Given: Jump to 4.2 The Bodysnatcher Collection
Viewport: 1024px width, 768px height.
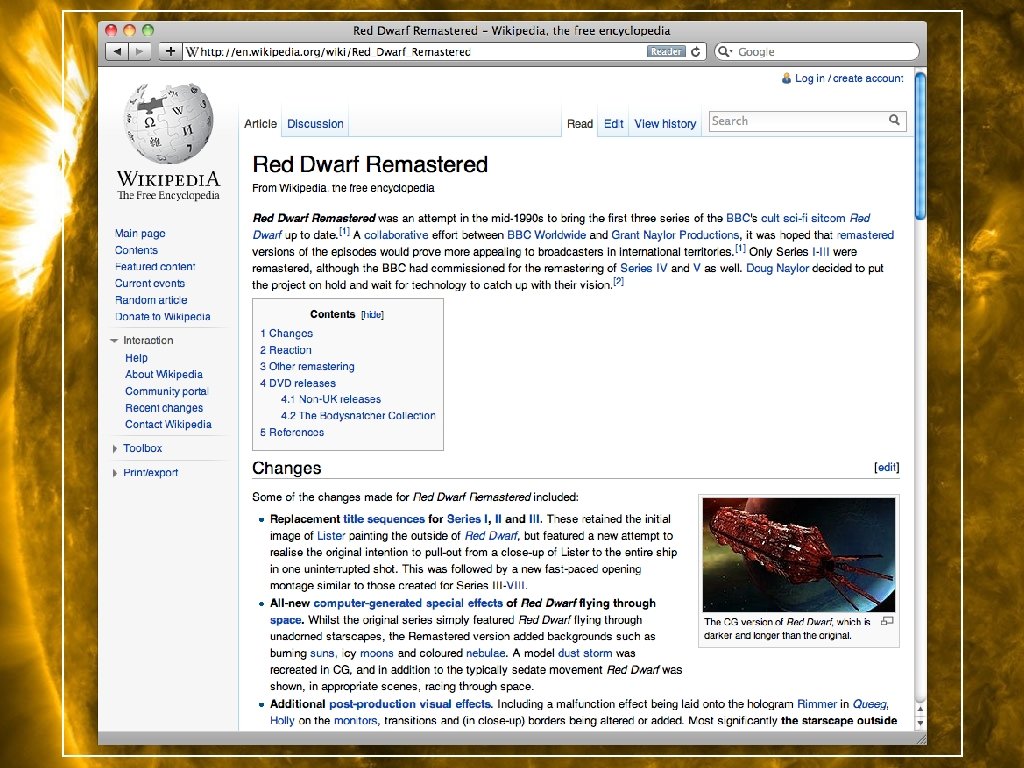Looking at the screenshot, I should click(358, 415).
